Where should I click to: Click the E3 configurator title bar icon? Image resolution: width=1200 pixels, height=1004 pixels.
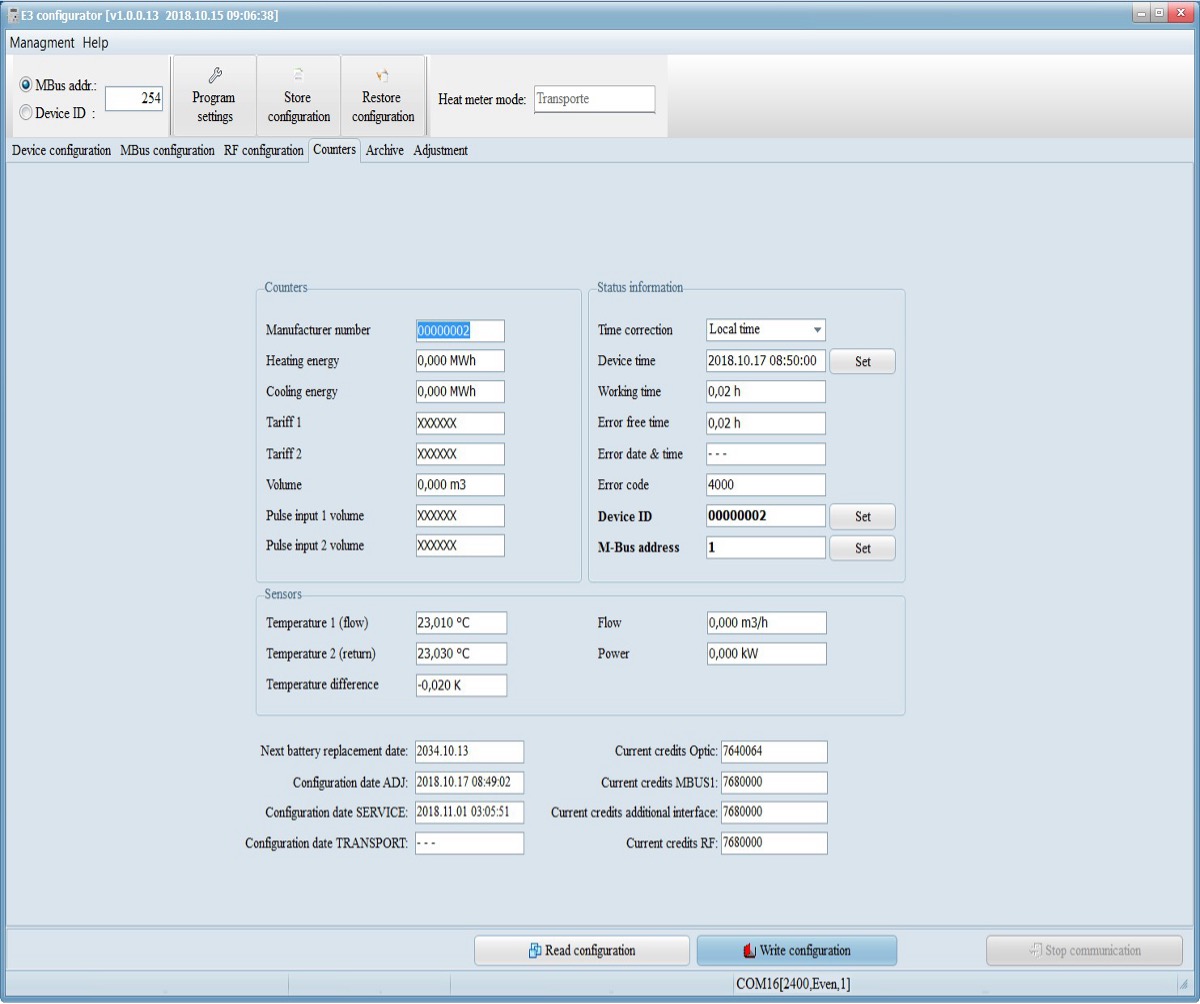click(13, 15)
